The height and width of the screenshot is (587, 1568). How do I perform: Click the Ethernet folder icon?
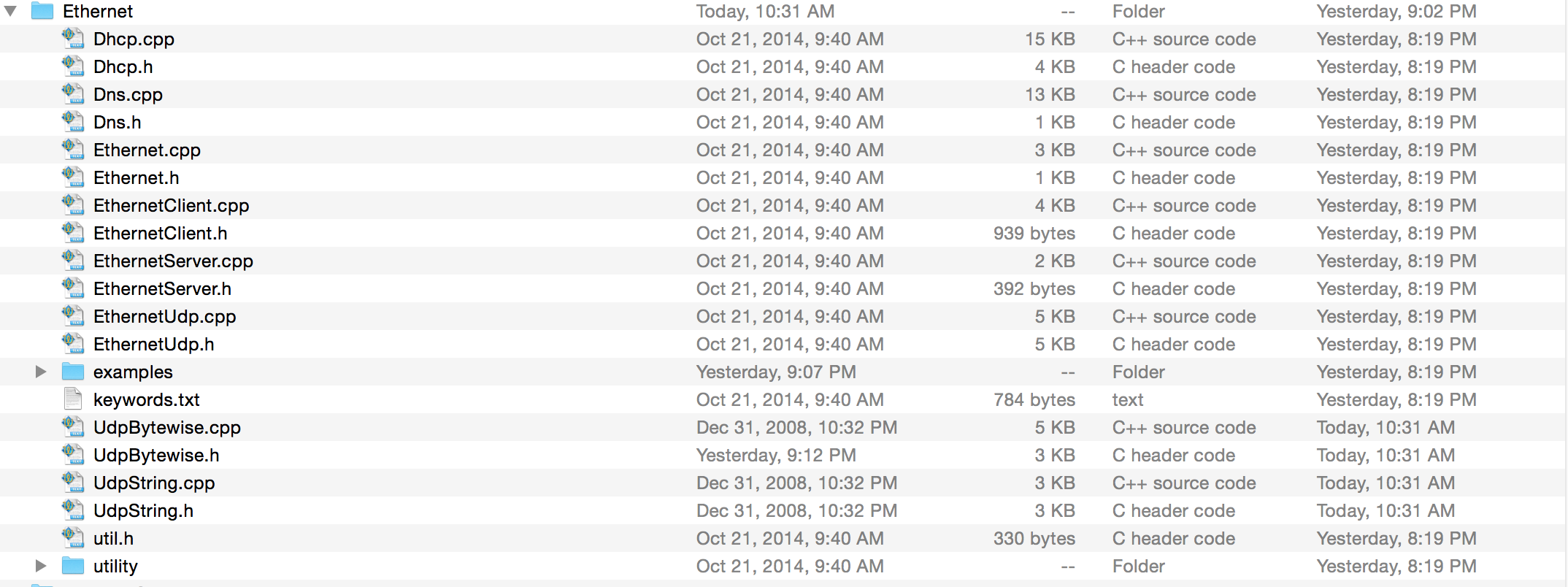[x=42, y=11]
